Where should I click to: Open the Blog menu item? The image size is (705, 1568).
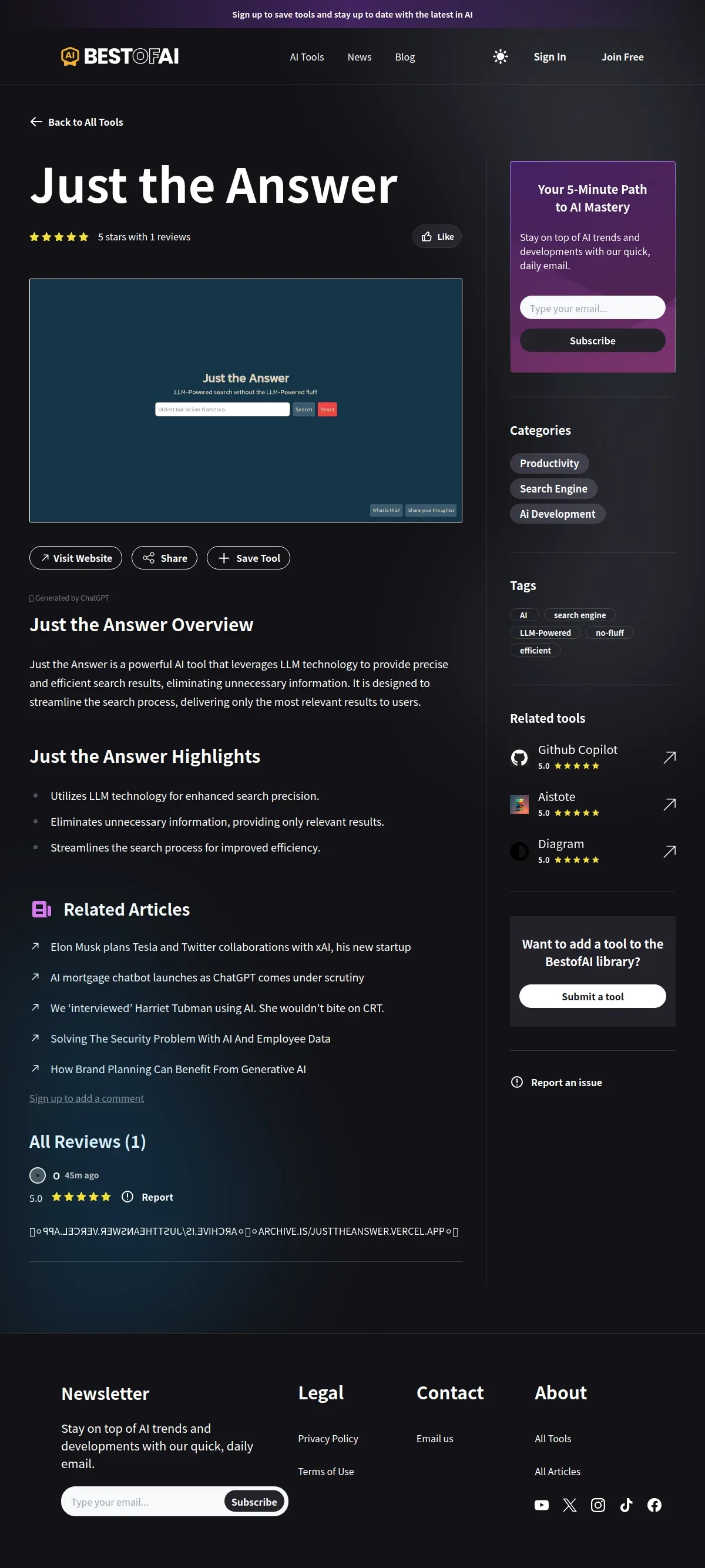(405, 56)
